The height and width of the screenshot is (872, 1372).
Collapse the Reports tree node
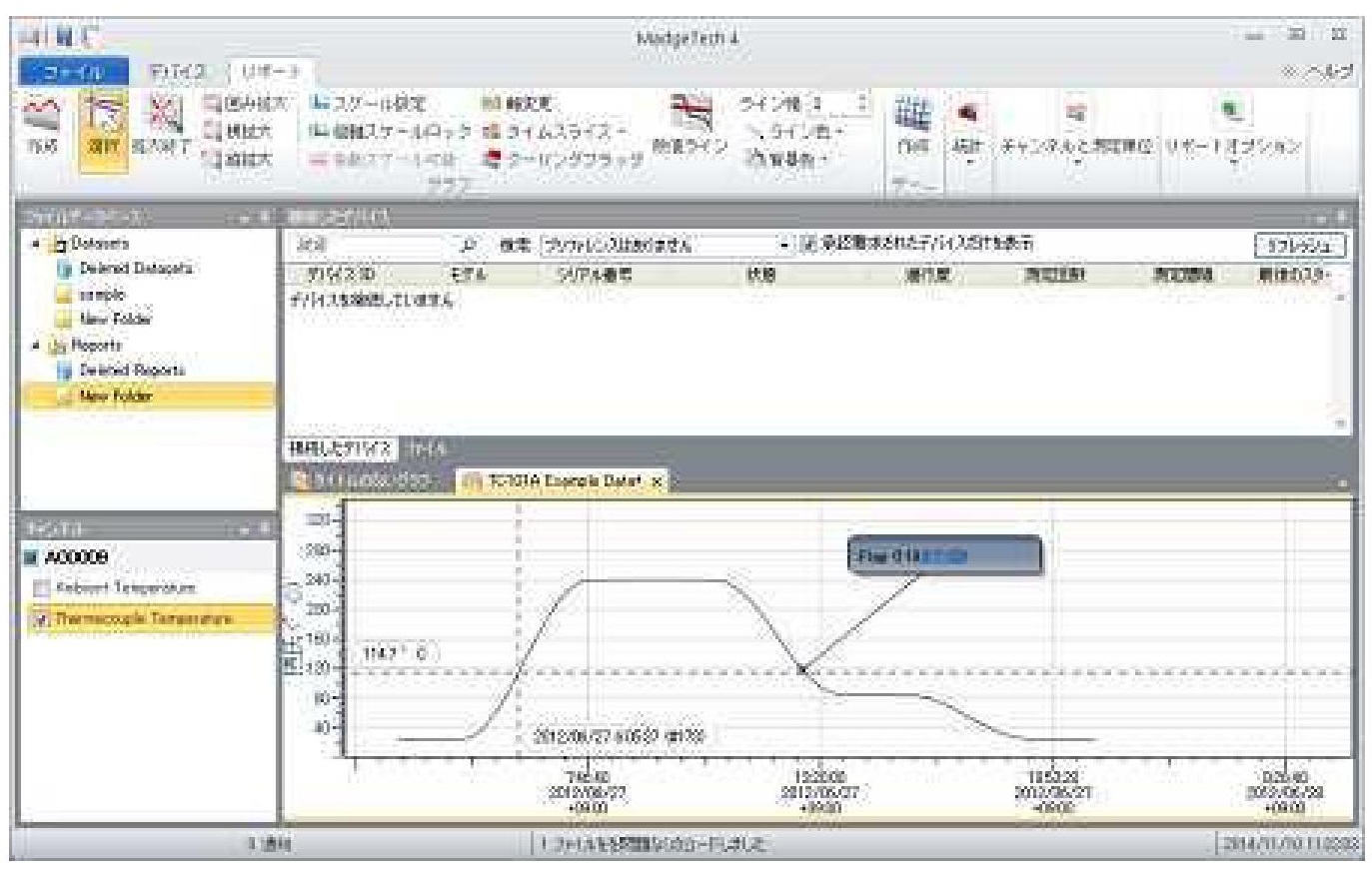[x=37, y=346]
